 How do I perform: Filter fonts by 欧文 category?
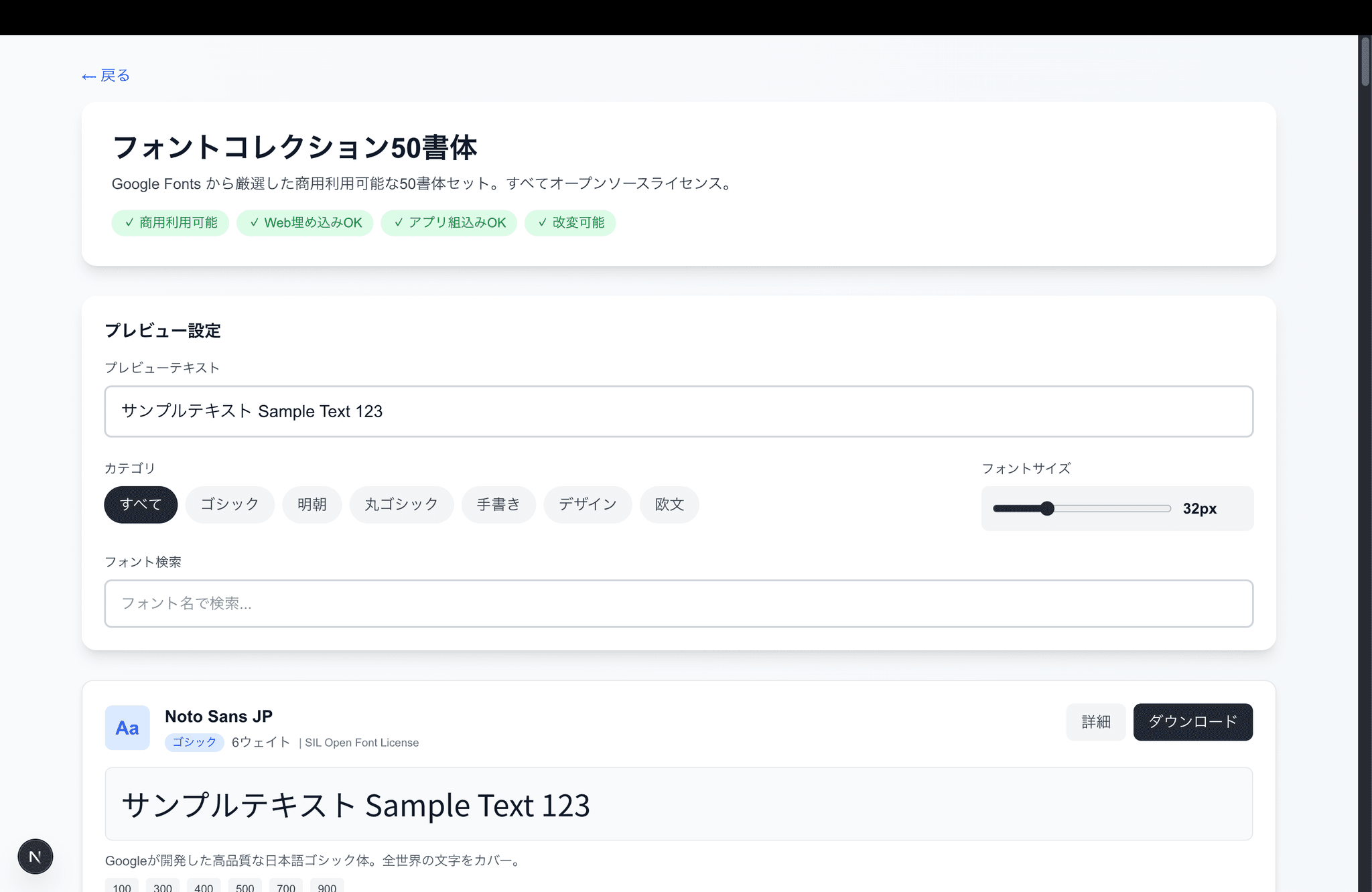(669, 504)
